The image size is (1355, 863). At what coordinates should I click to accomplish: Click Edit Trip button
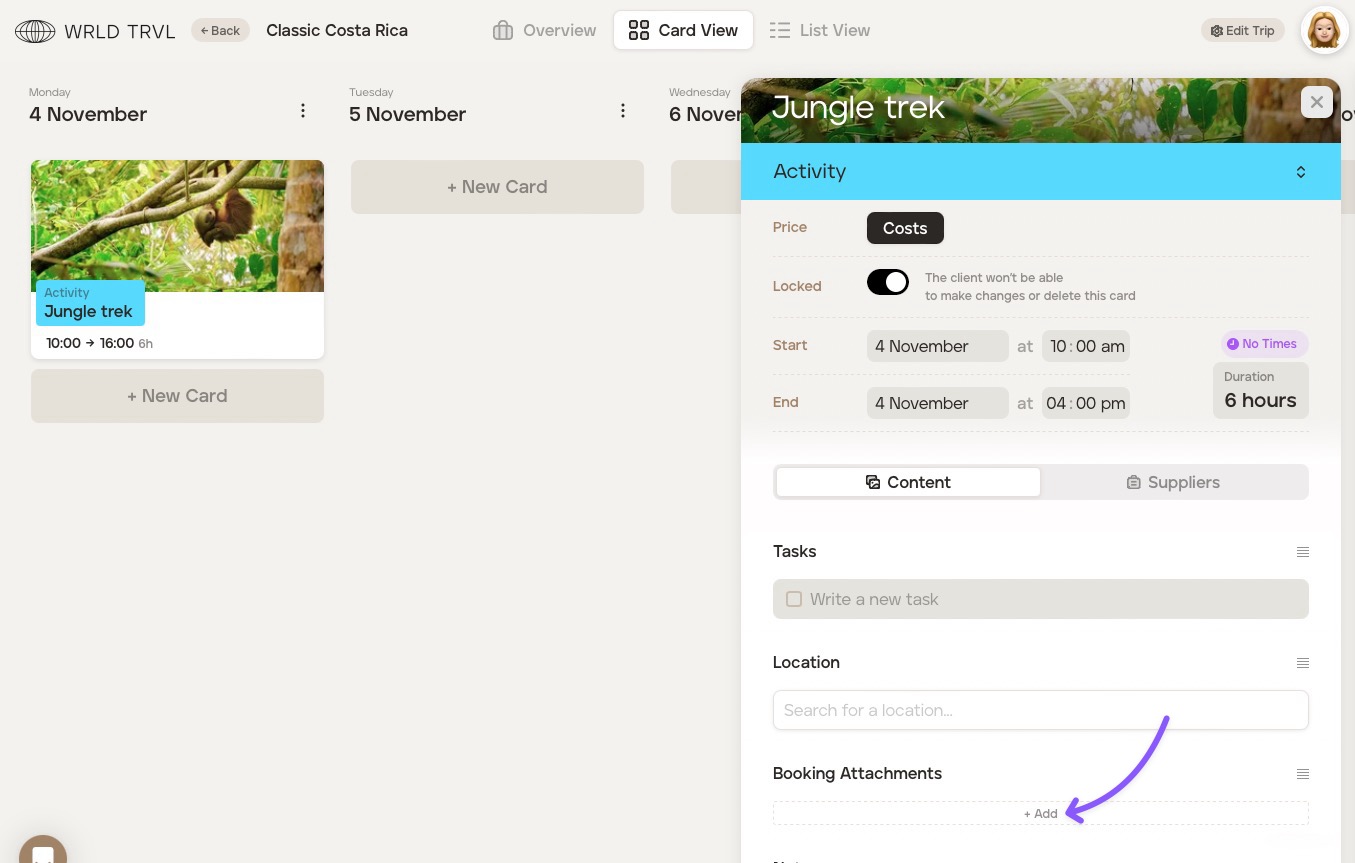pos(1242,31)
